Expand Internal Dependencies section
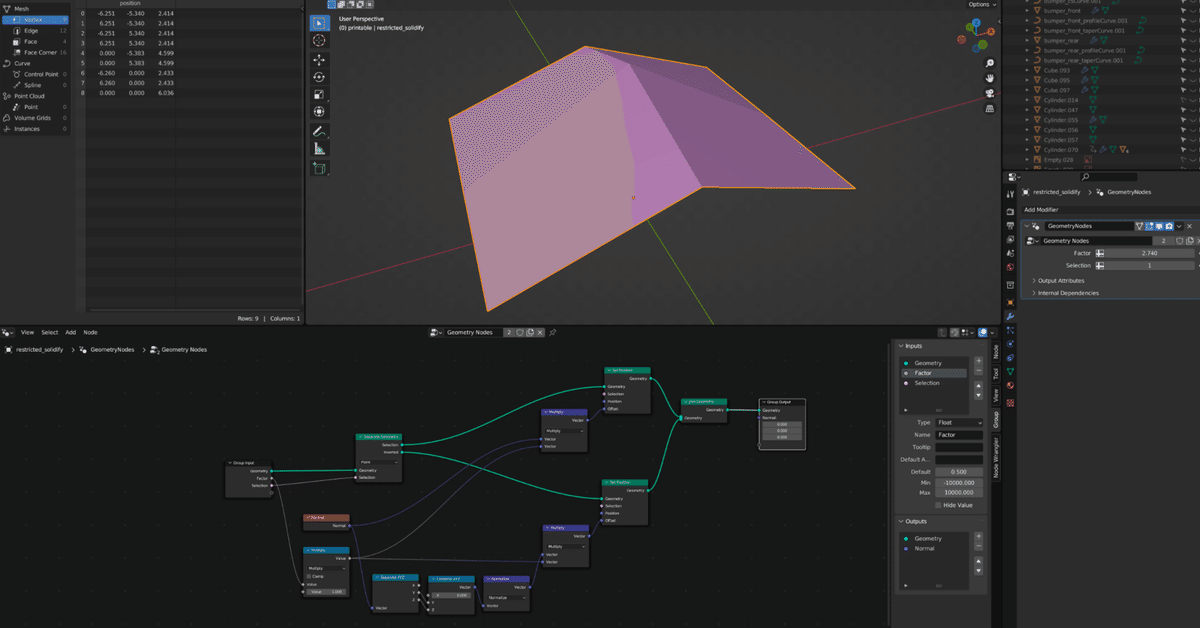 point(1068,293)
